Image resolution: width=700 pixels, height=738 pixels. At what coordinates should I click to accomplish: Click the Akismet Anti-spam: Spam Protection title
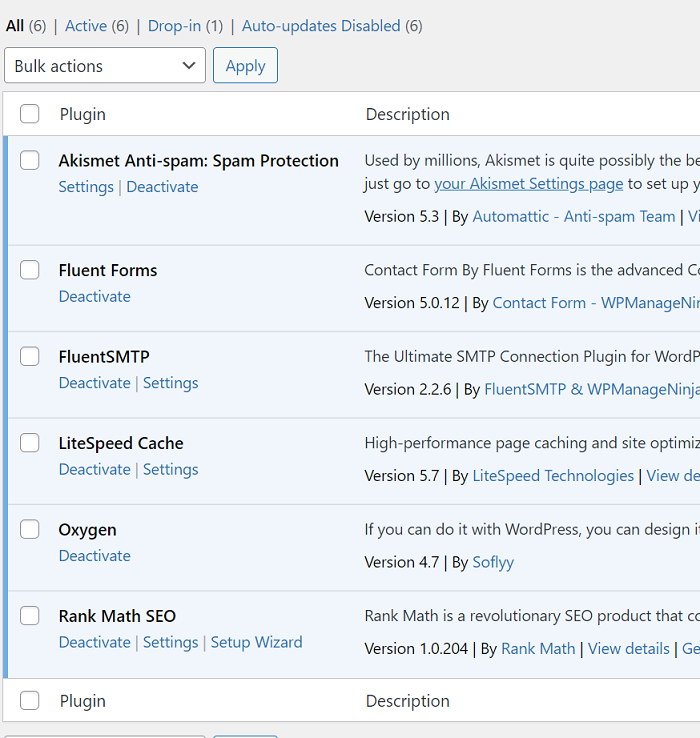tap(199, 161)
